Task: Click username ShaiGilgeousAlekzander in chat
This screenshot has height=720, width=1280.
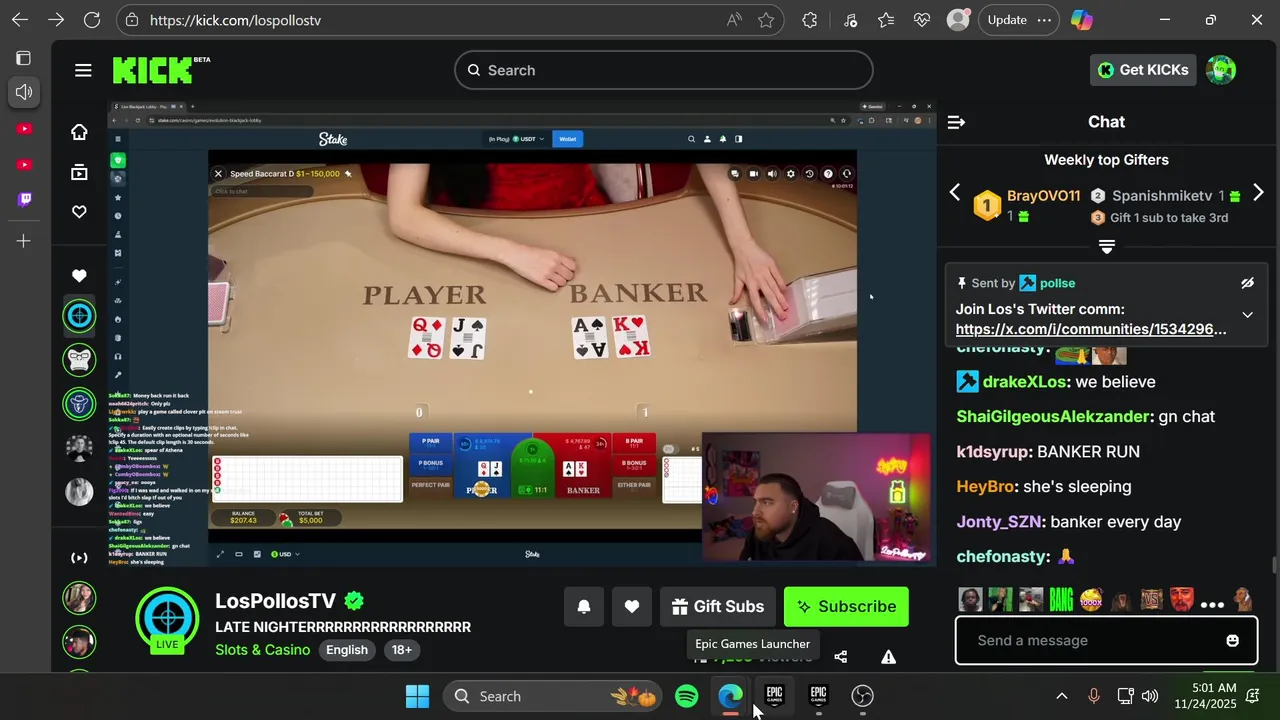Action: pos(1053,417)
